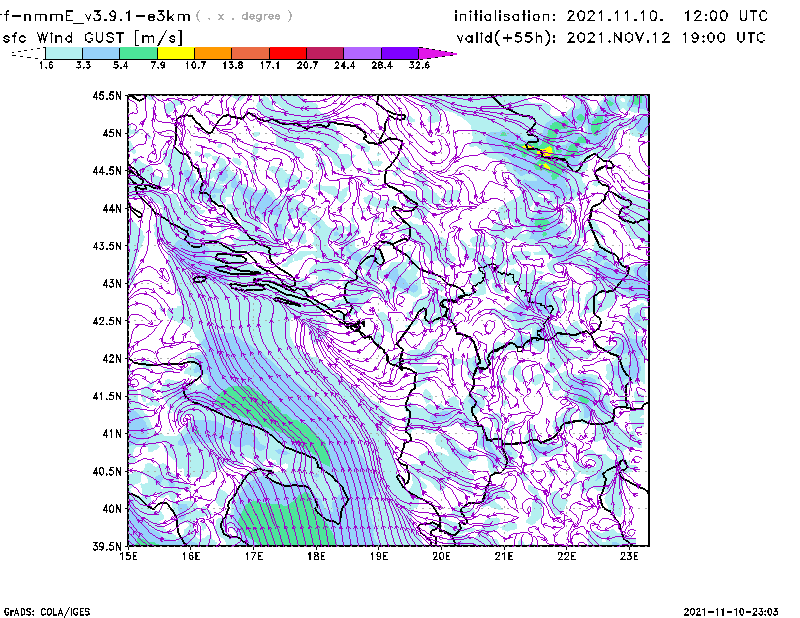This screenshot has width=800, height=618.
Task: Pick the red 17.1–20.7 legend swatch
Action: [x=288, y=53]
